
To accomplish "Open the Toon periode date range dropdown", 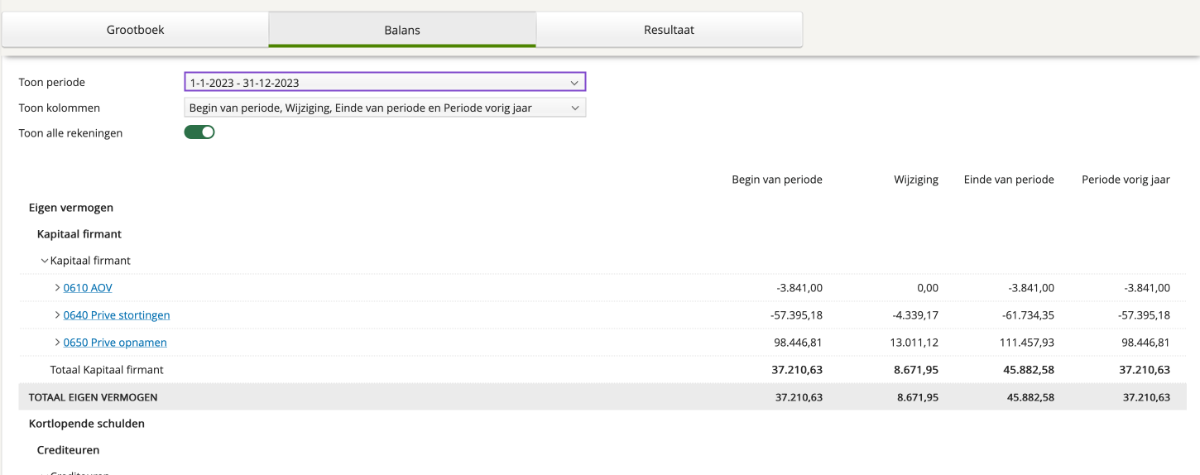I will pos(385,82).
